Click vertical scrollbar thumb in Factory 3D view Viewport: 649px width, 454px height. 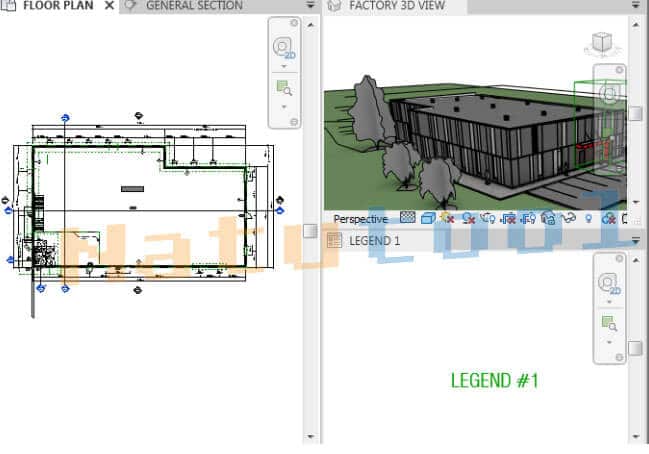(x=635, y=113)
